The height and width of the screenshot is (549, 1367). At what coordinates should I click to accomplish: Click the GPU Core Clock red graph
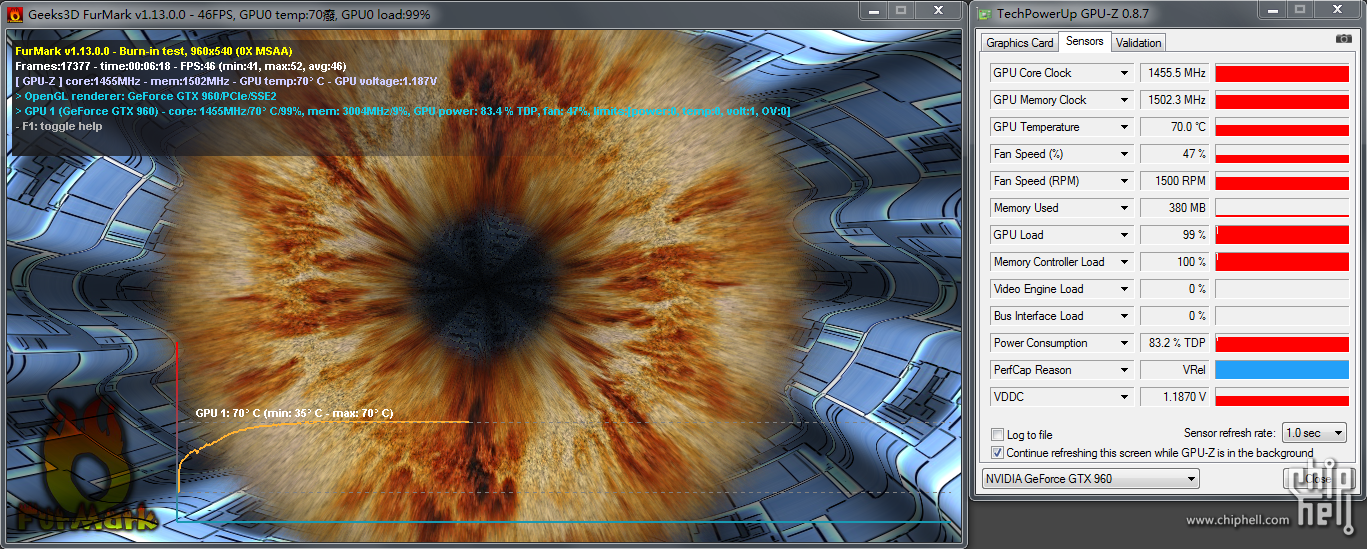point(1282,73)
